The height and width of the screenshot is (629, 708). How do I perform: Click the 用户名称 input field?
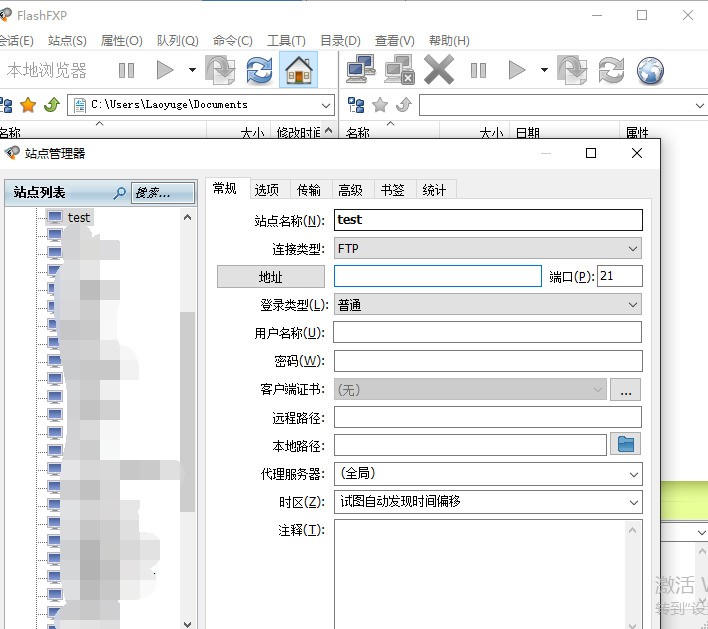tap(487, 333)
